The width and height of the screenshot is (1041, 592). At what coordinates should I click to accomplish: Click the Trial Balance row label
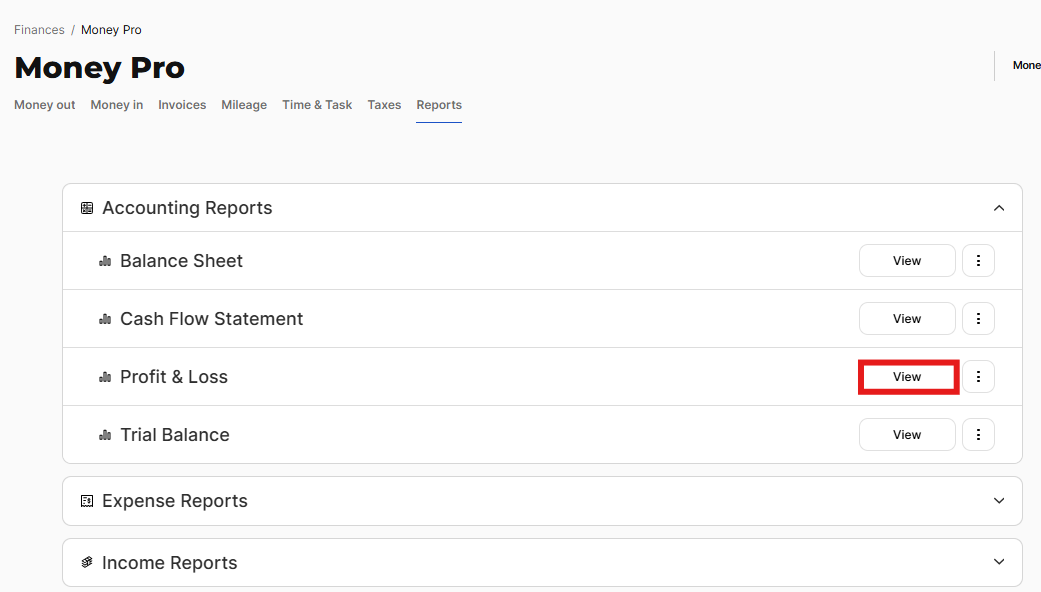175,435
